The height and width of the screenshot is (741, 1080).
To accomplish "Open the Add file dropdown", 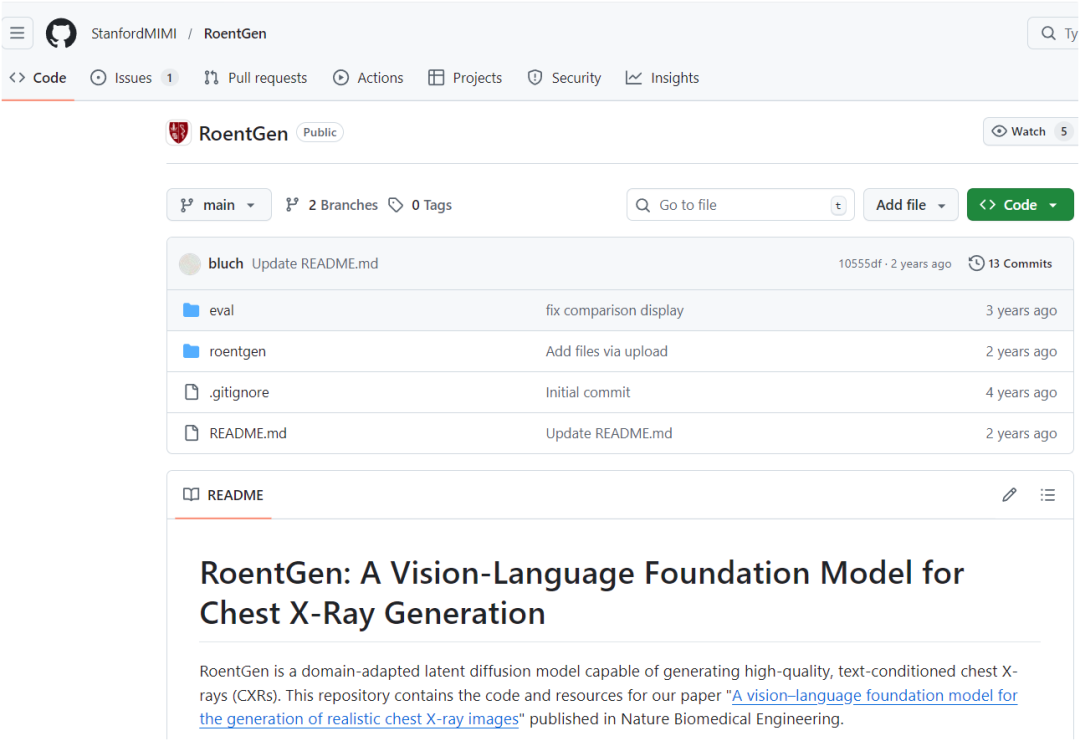I will 910,205.
